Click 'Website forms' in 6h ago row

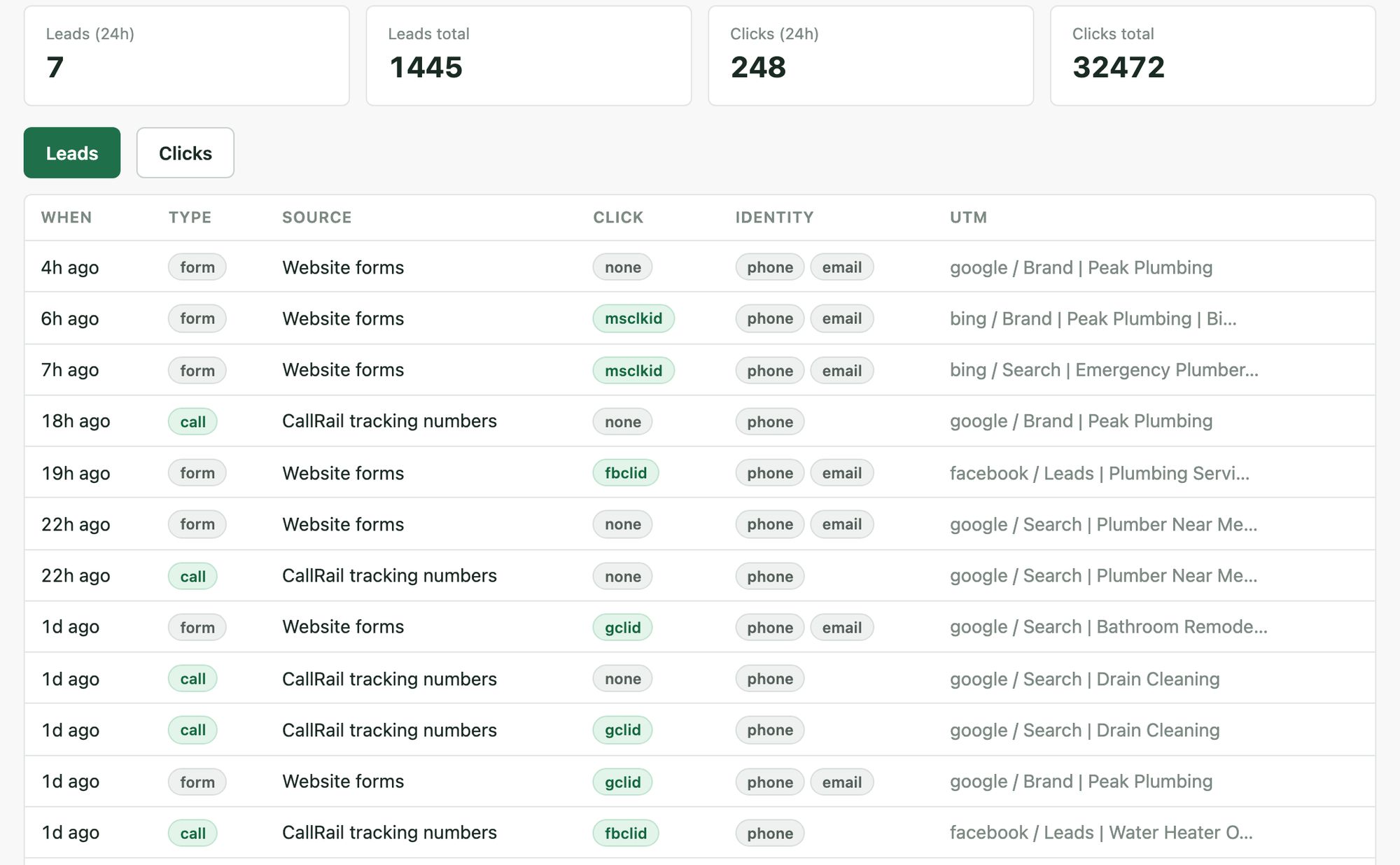(343, 318)
